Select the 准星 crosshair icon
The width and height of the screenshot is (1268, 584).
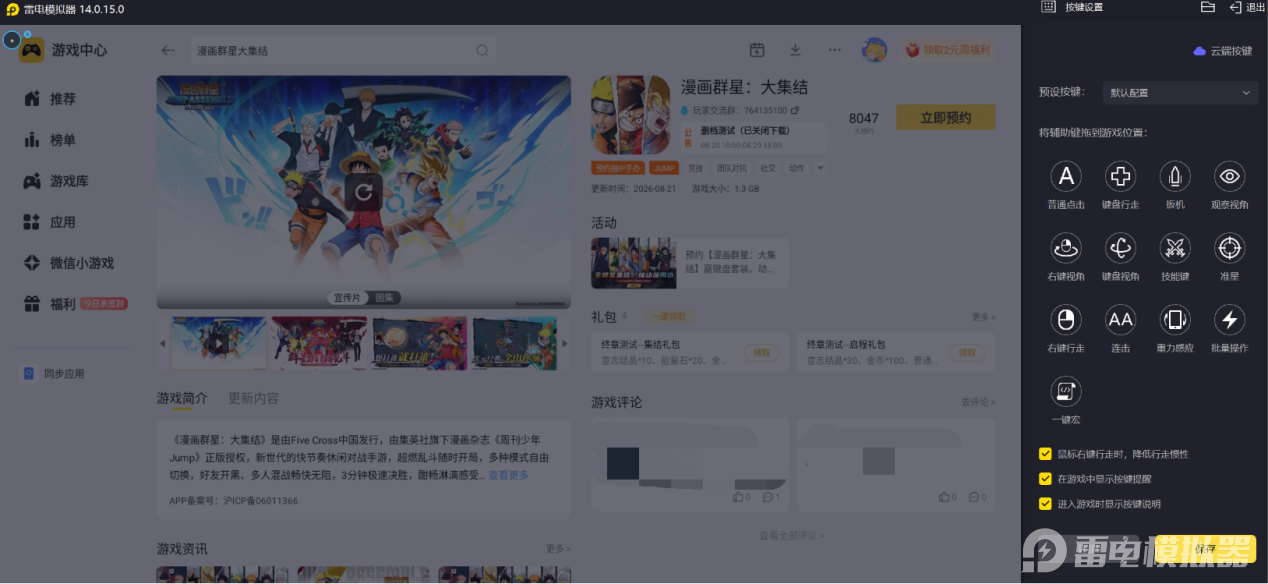coord(1229,248)
